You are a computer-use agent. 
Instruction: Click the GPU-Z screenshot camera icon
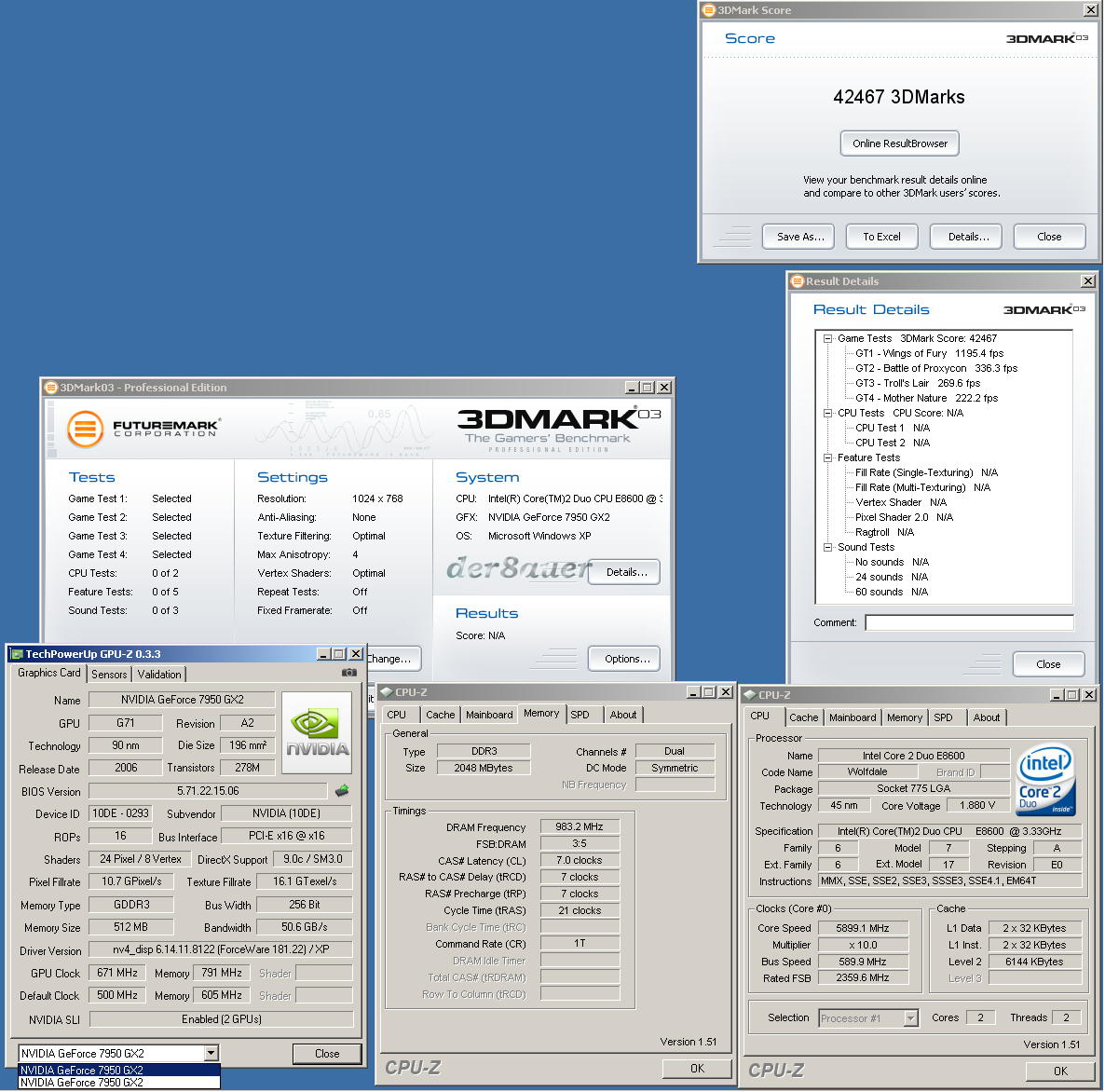(348, 674)
